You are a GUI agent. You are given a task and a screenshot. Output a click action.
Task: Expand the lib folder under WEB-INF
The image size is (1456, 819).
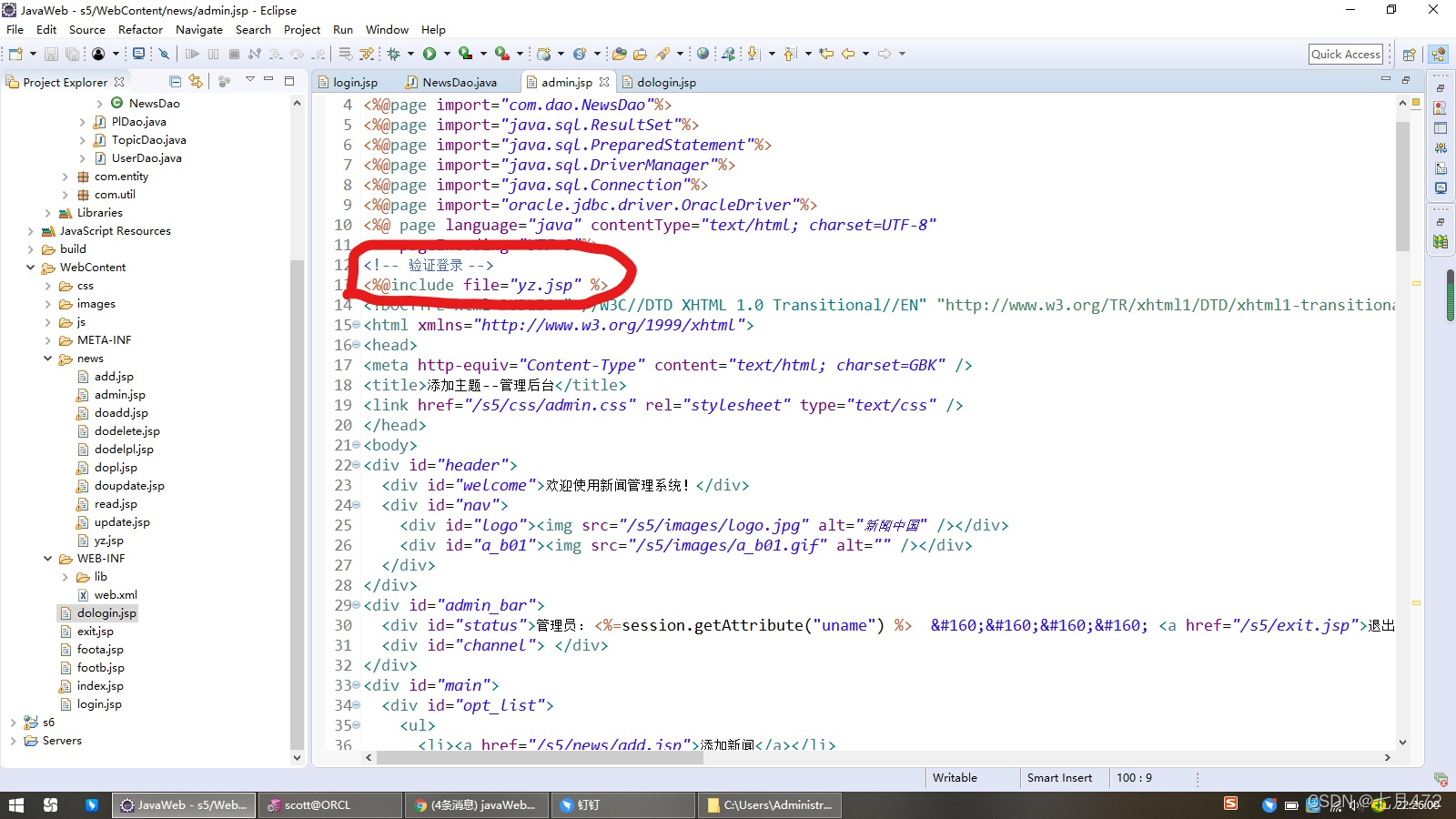(65, 576)
